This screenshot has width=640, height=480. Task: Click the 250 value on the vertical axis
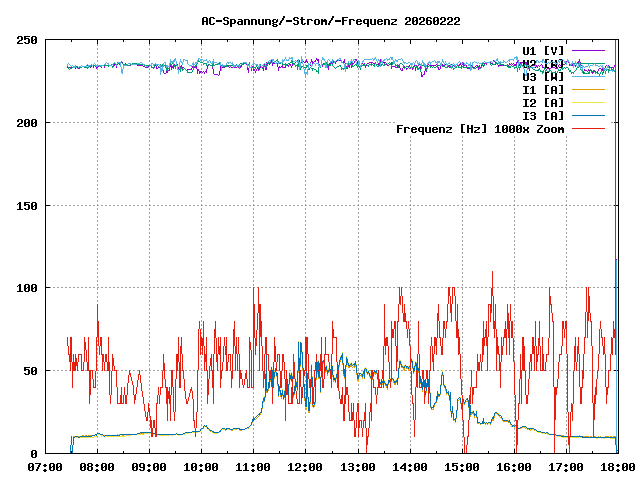point(27,40)
